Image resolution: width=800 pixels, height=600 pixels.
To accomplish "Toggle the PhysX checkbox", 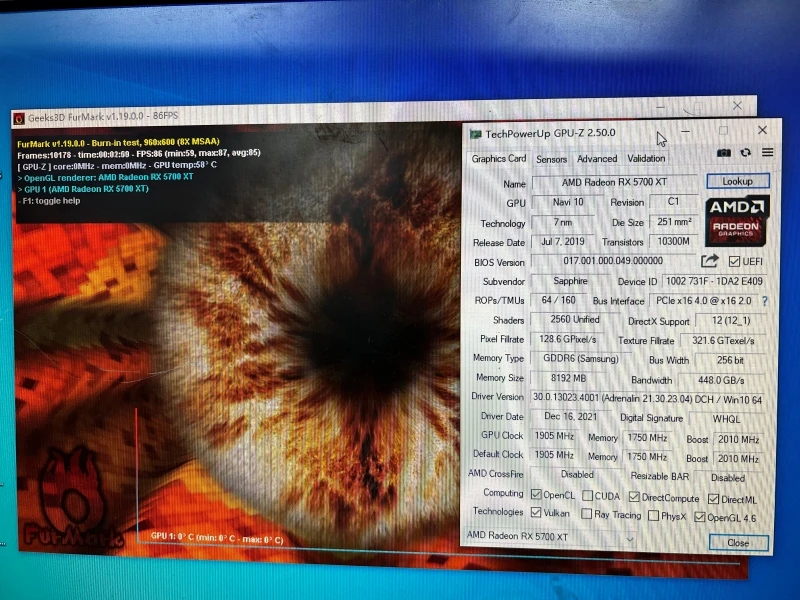I will click(x=653, y=516).
